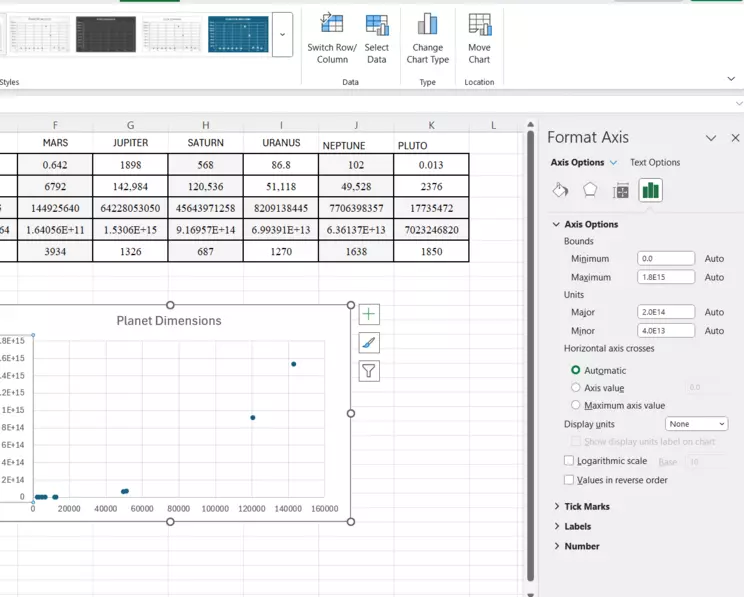Screen dimensions: 744x597
Task: Select the Automatic radio button
Action: point(576,370)
